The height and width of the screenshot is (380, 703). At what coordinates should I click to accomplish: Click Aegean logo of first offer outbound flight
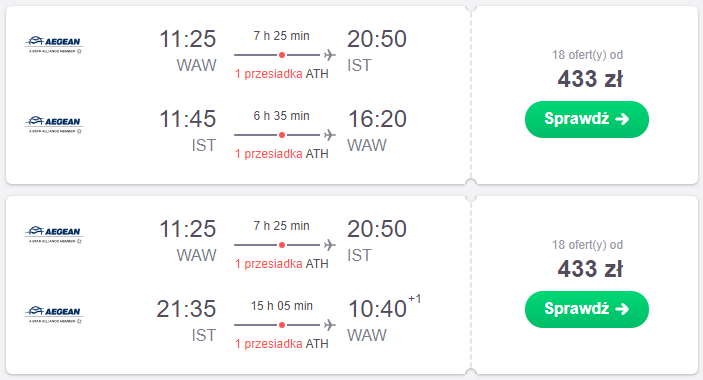(54, 44)
